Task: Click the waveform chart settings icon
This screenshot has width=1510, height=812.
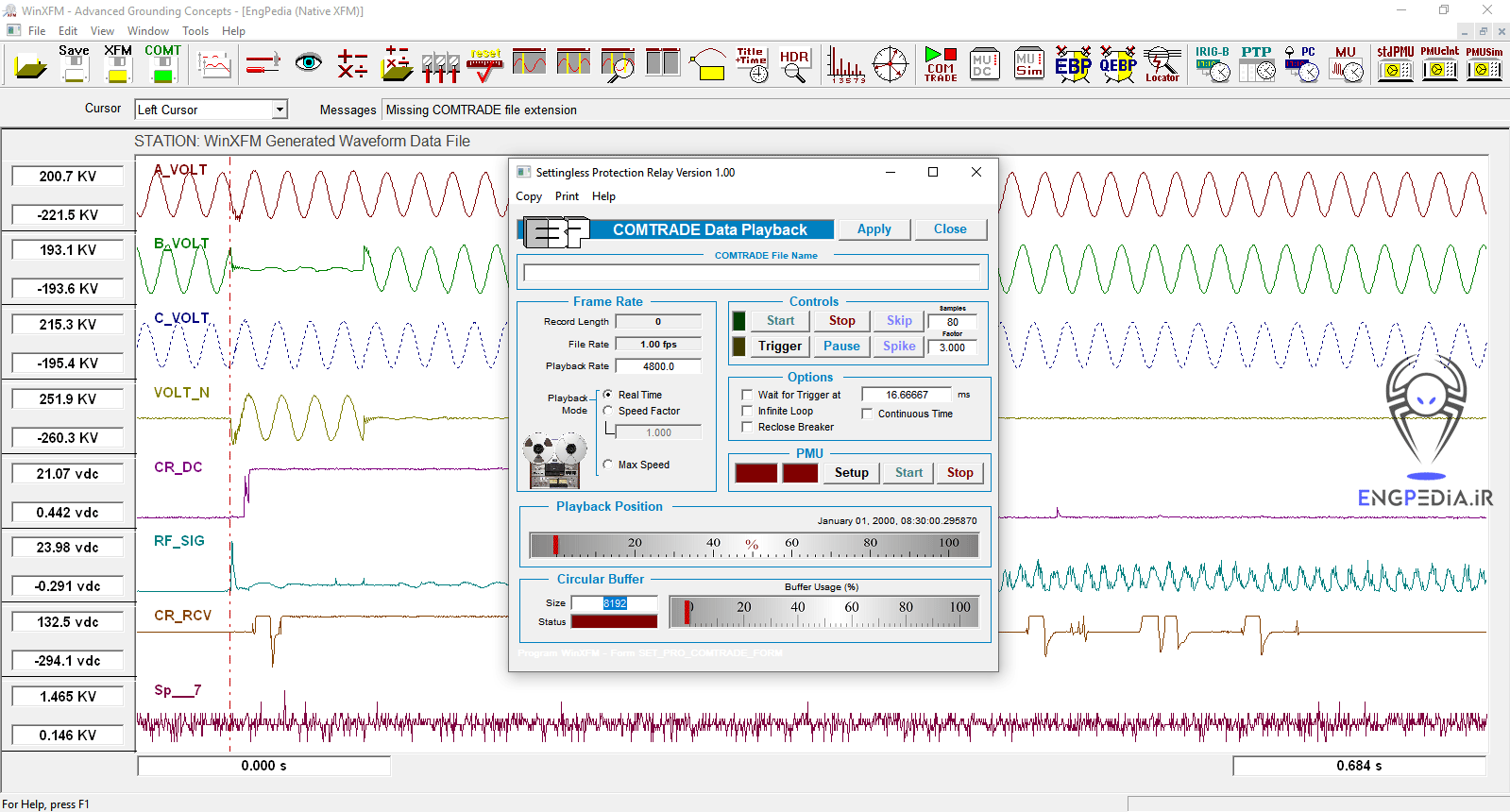Action: click(x=215, y=64)
